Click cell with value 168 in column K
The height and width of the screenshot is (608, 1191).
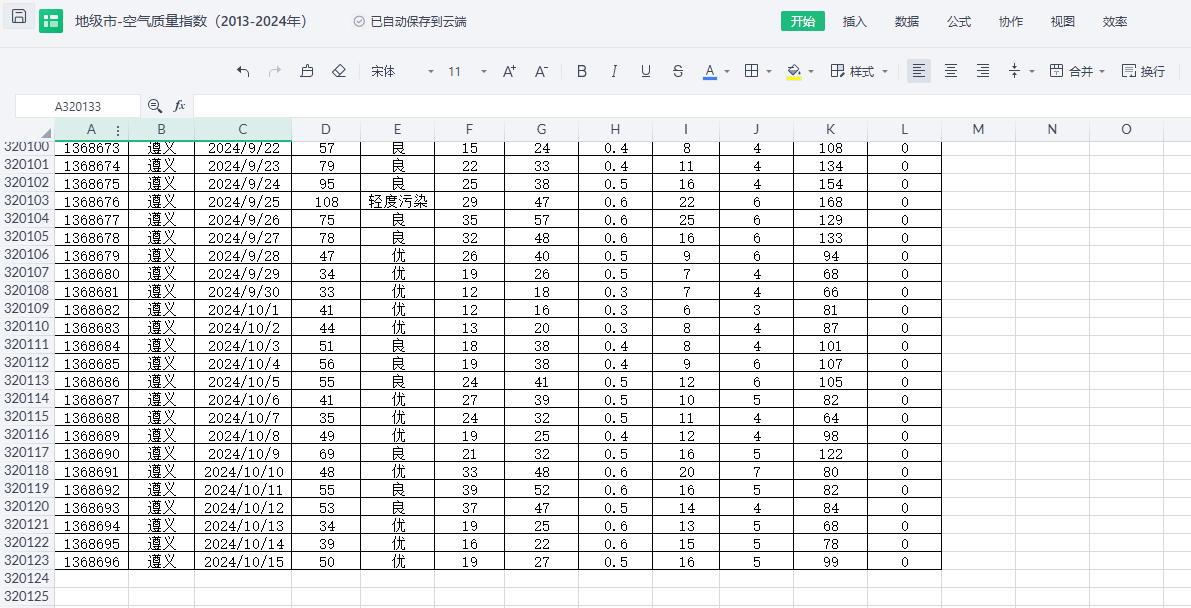[x=830, y=201]
